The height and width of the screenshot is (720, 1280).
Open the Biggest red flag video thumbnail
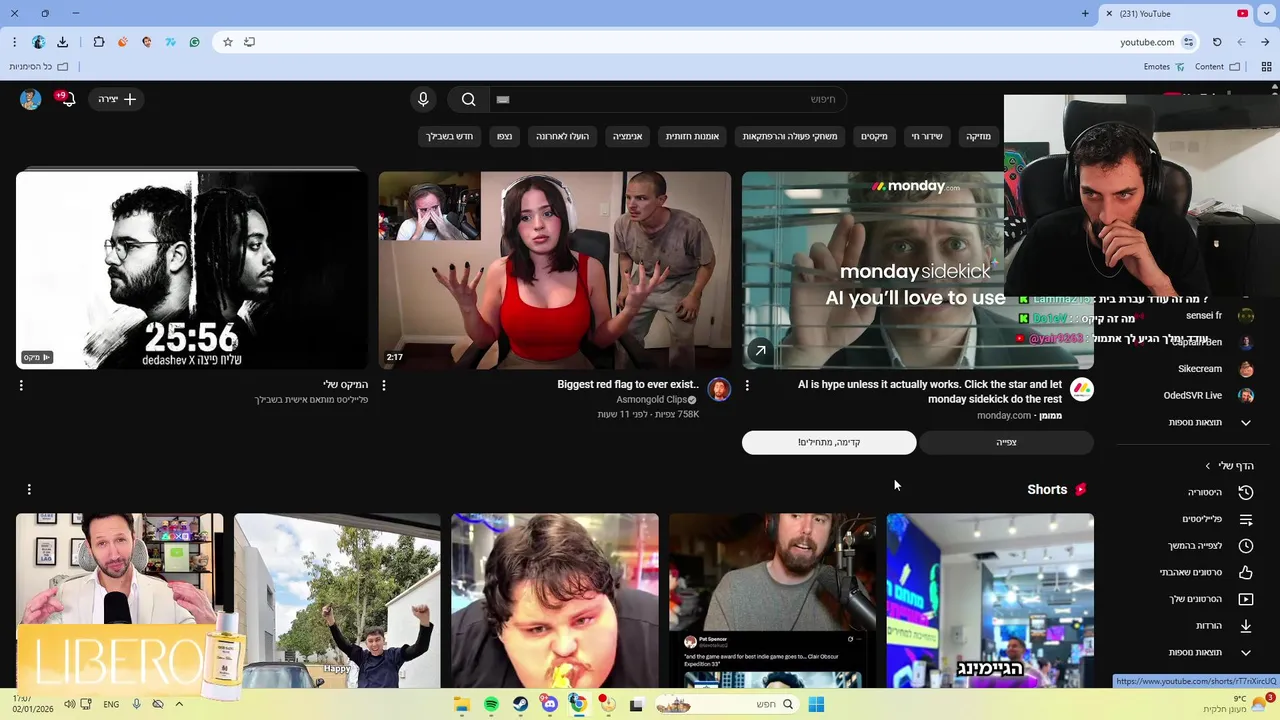pos(555,270)
